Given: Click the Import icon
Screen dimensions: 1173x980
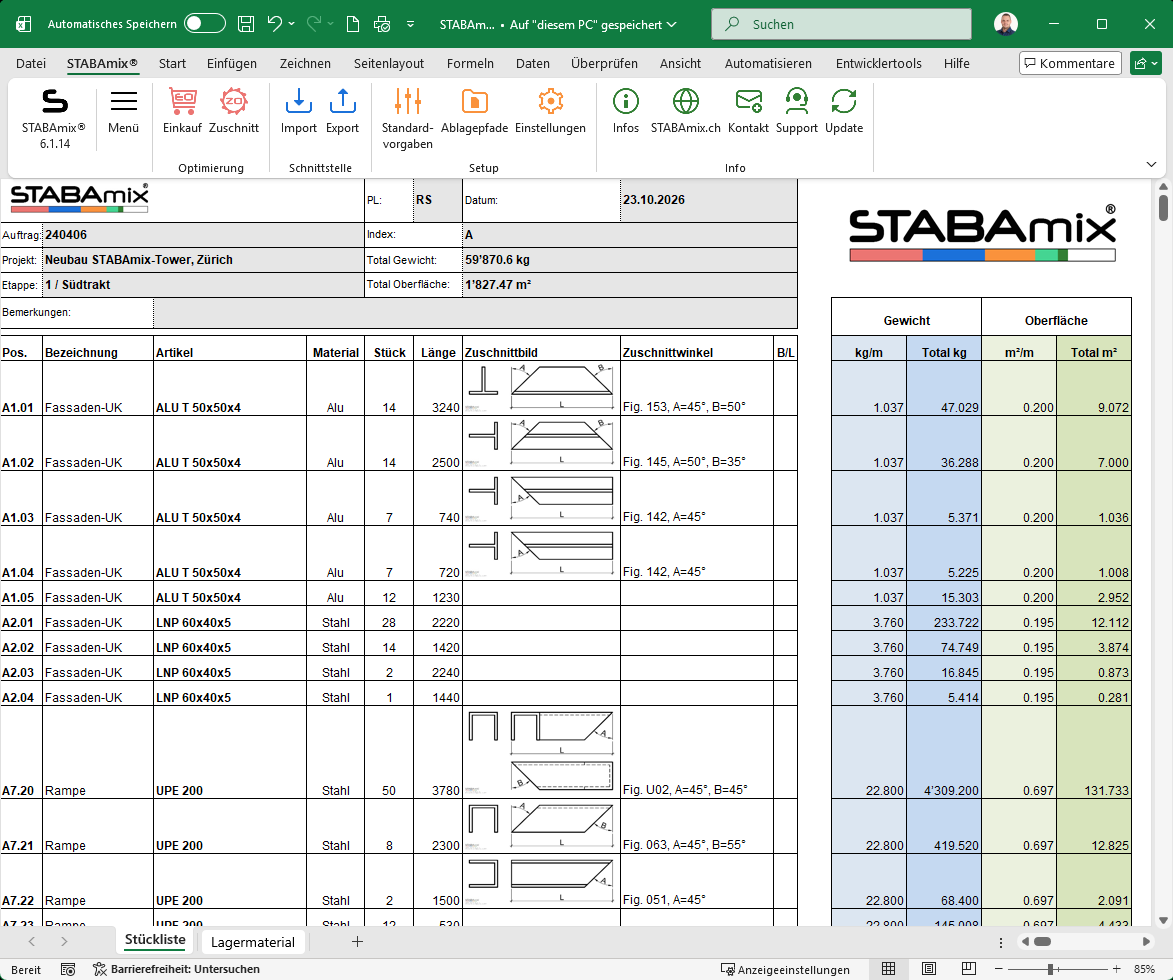Looking at the screenshot, I should click(x=298, y=111).
